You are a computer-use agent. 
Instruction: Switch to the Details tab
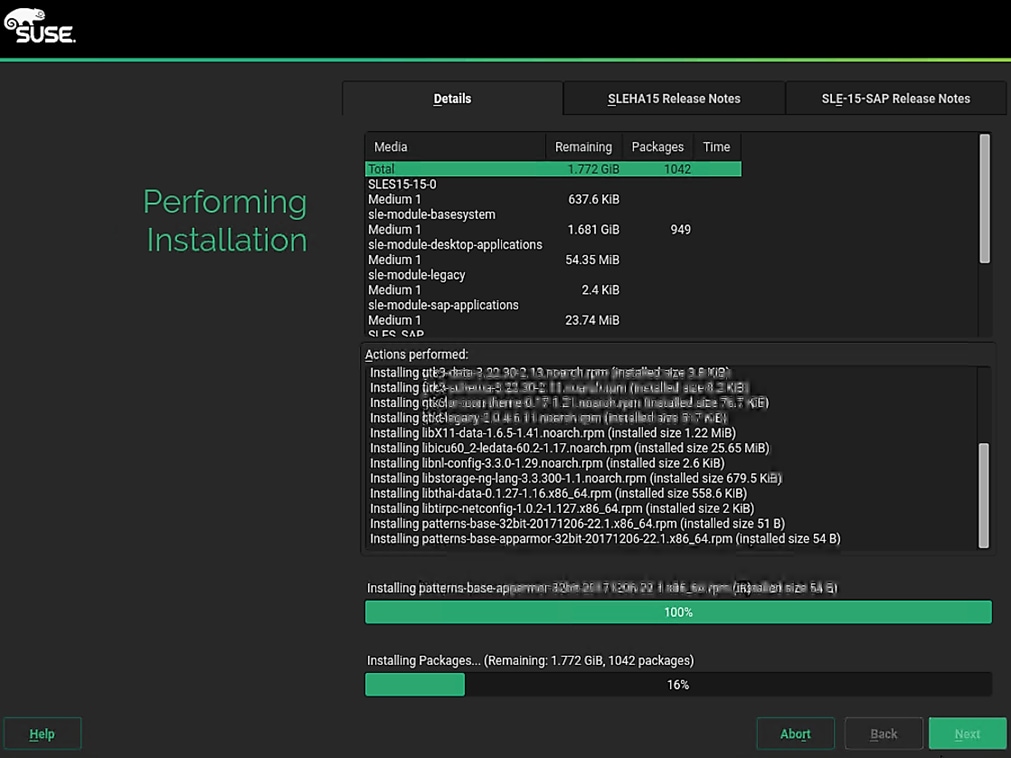click(452, 99)
